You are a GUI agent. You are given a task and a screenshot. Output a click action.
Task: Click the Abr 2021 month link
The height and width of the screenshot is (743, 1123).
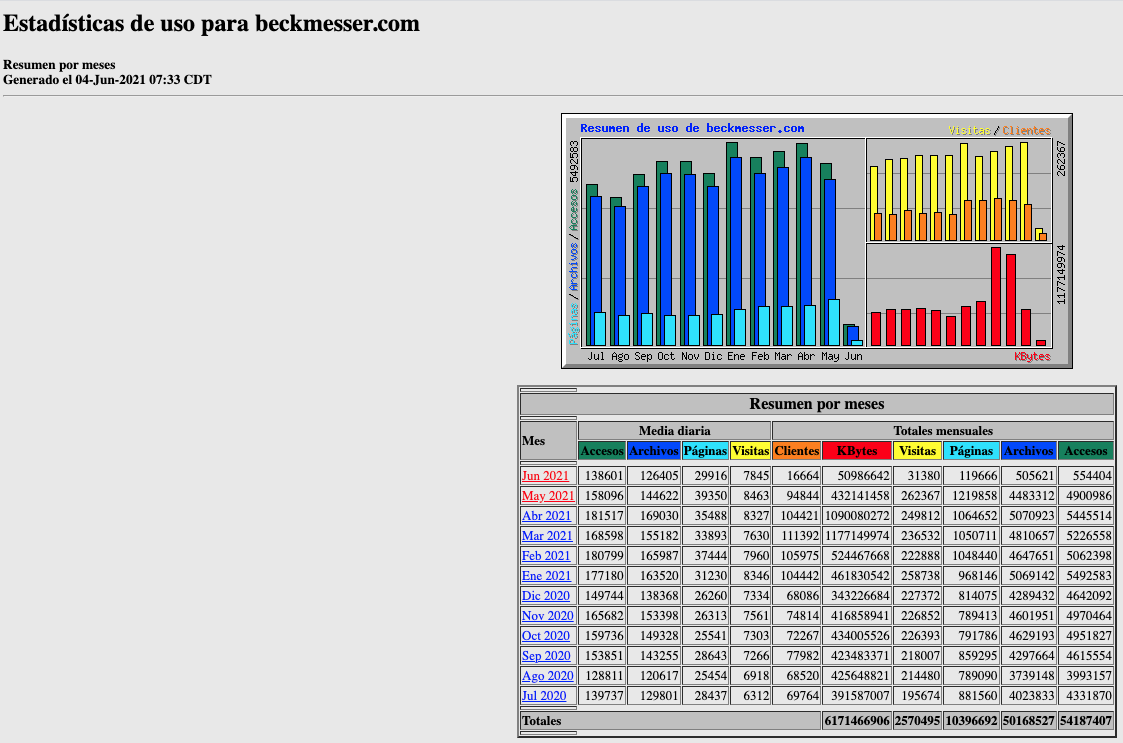546,516
